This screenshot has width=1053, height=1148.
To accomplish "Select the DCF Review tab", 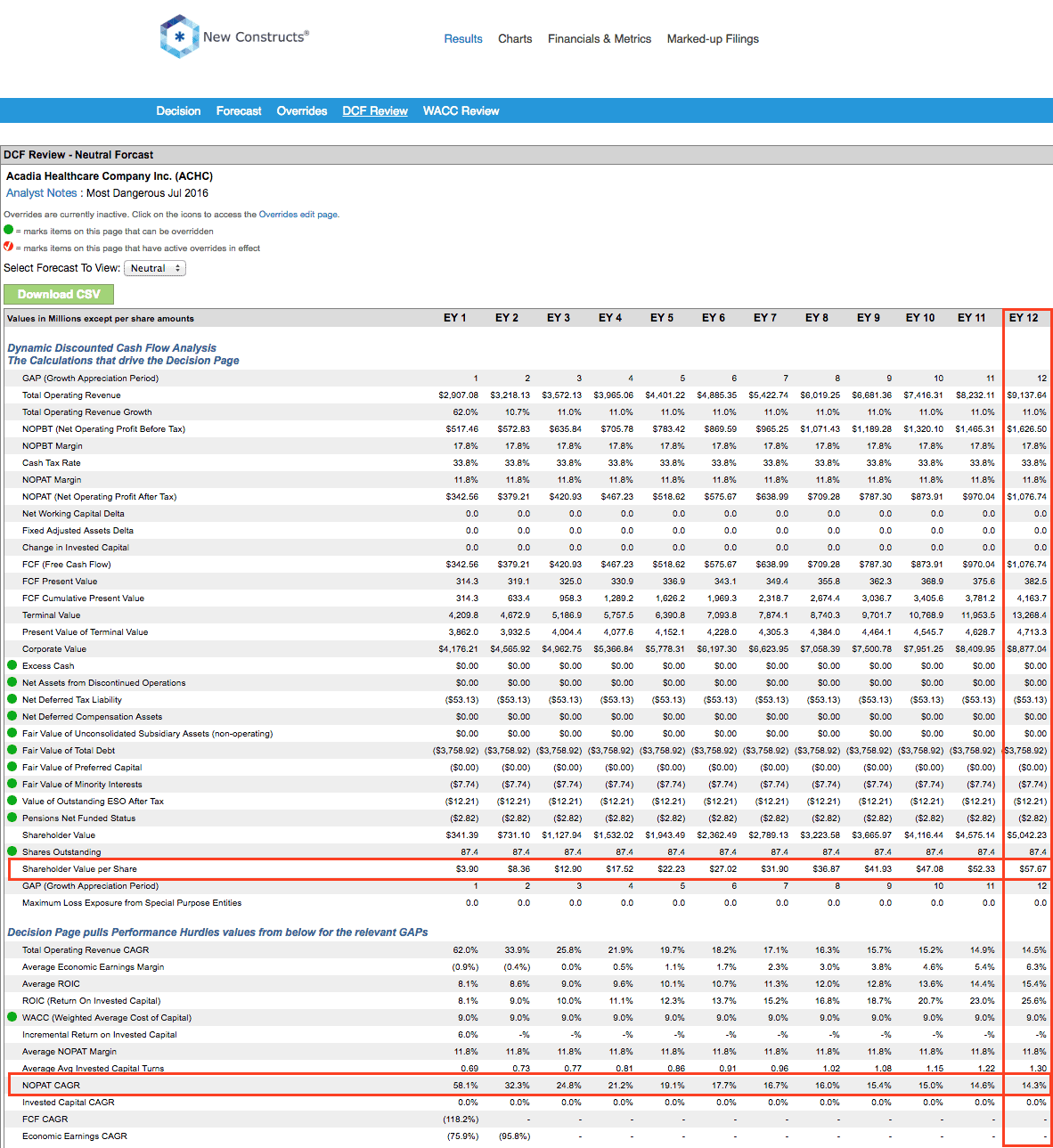I will tap(375, 111).
